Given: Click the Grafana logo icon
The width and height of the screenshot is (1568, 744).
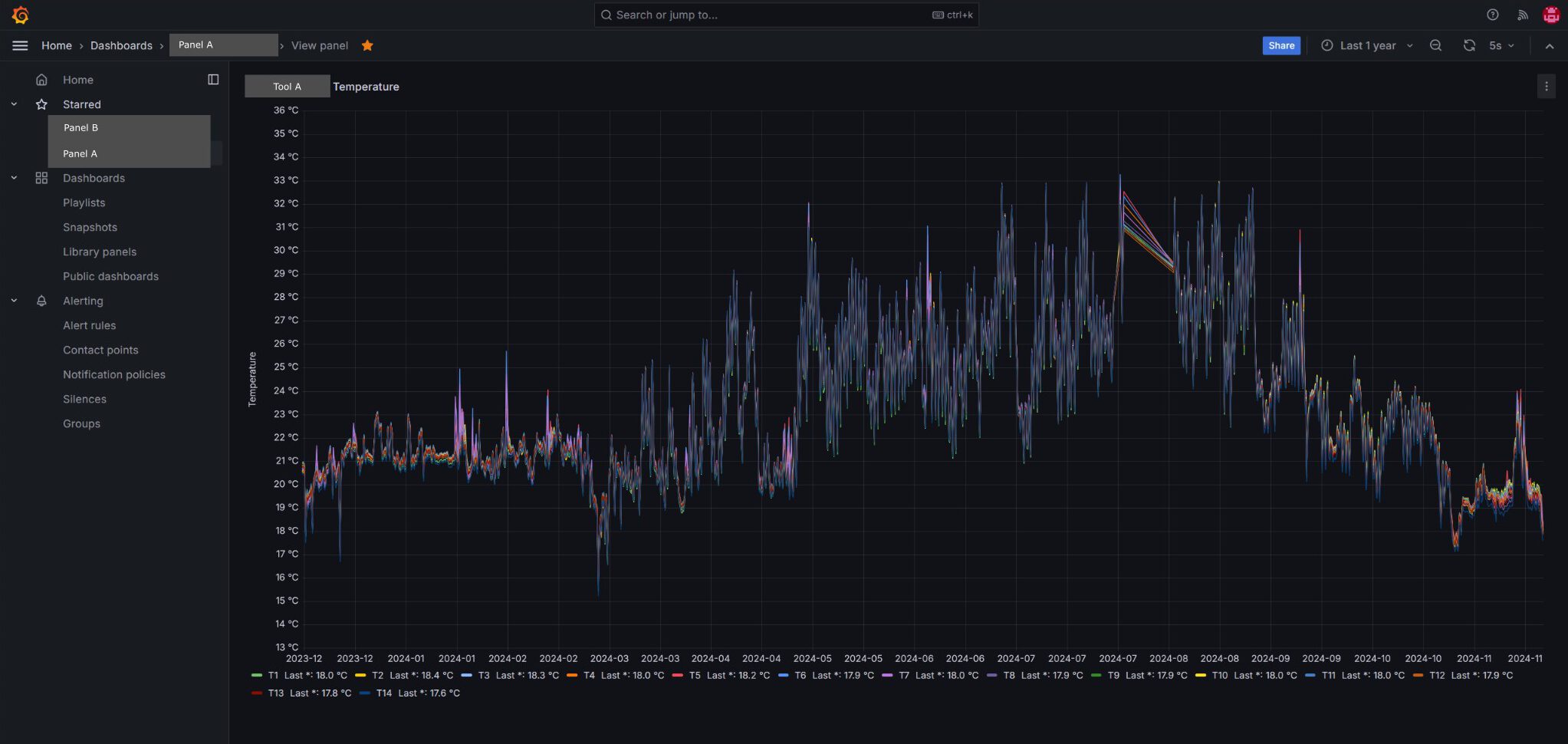Looking at the screenshot, I should (x=21, y=15).
